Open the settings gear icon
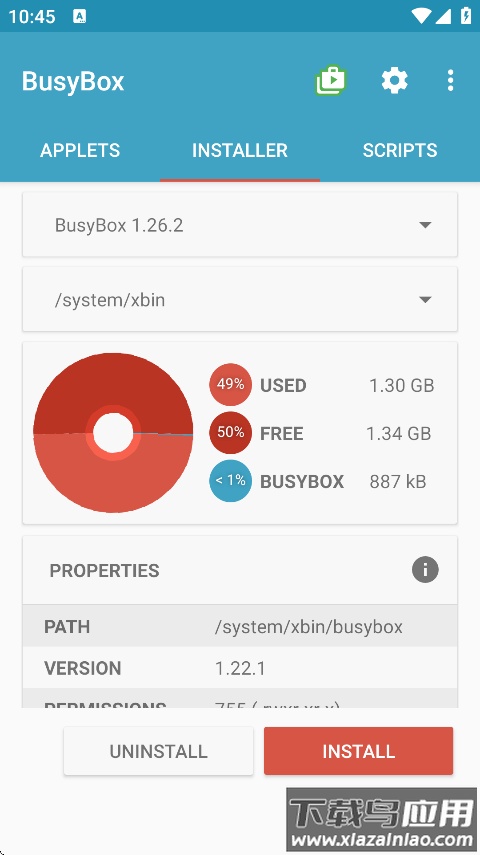This screenshot has width=480, height=855. [x=394, y=81]
